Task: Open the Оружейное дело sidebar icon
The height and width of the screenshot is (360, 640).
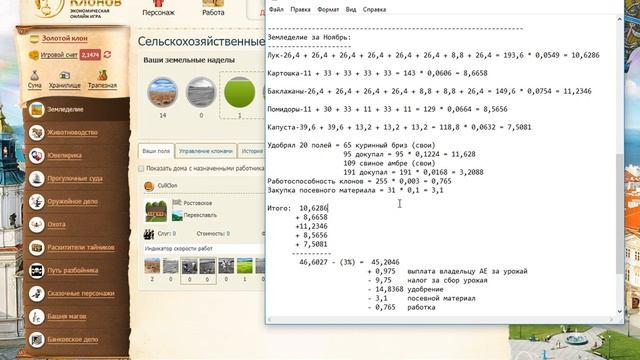Action: click(36, 202)
